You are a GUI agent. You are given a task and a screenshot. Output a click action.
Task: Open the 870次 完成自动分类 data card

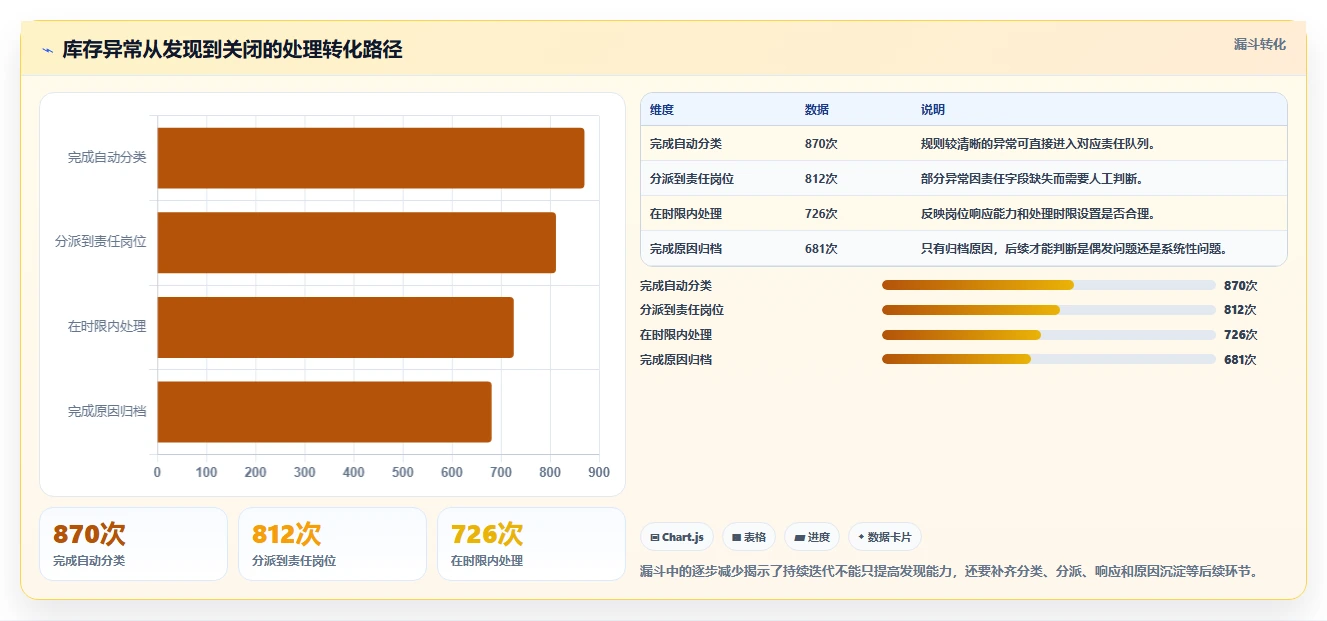pos(133,544)
